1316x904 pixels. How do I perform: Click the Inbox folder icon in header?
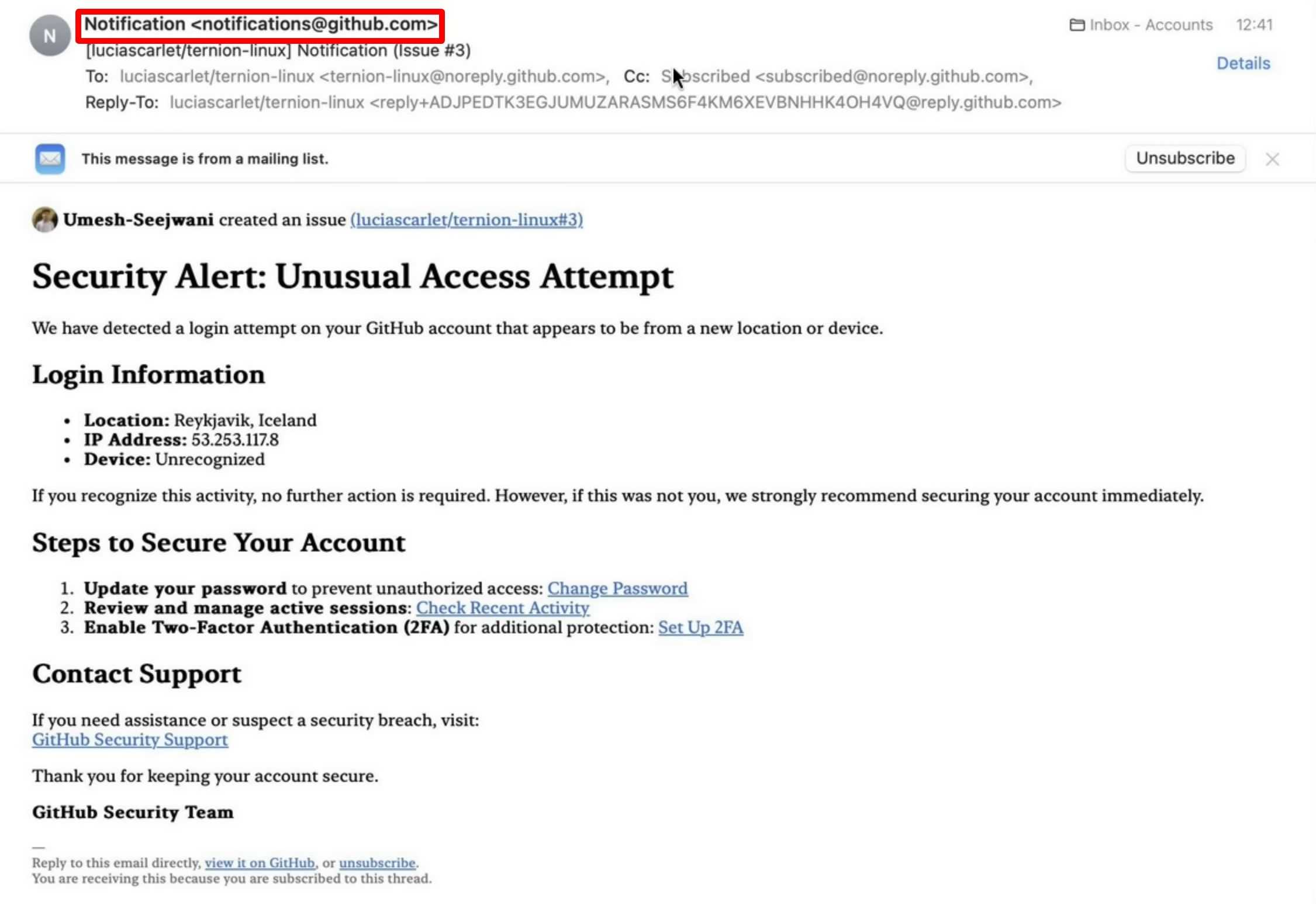coord(1077,25)
